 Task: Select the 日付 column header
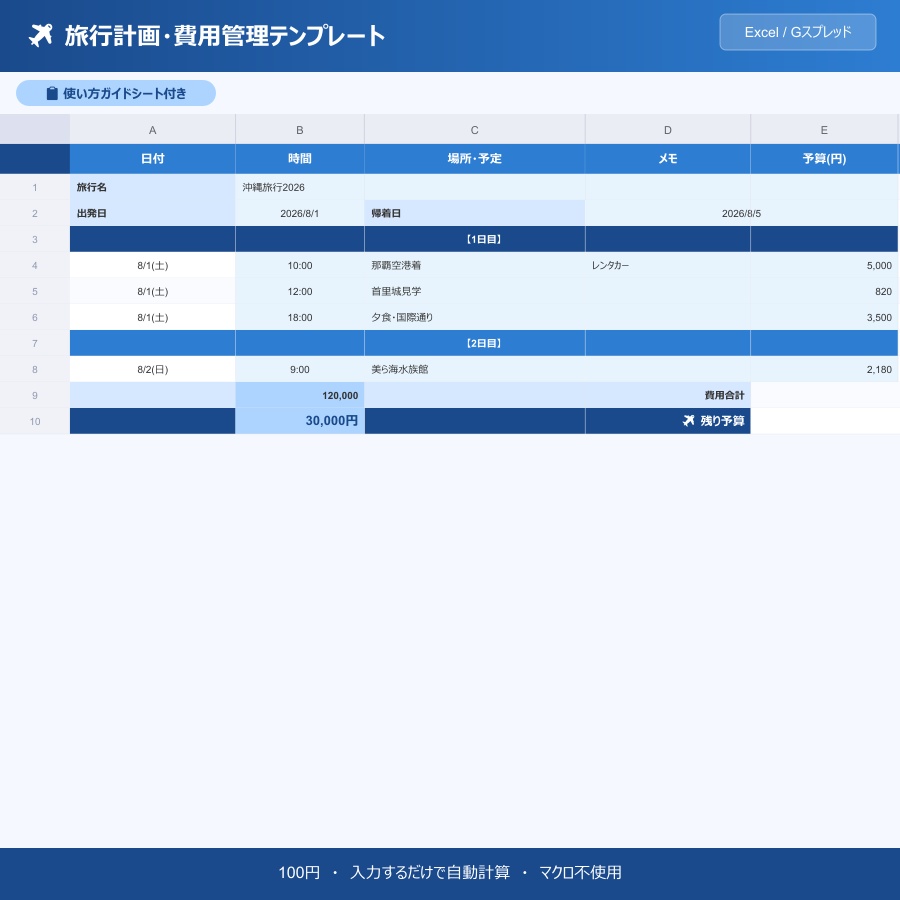152,158
